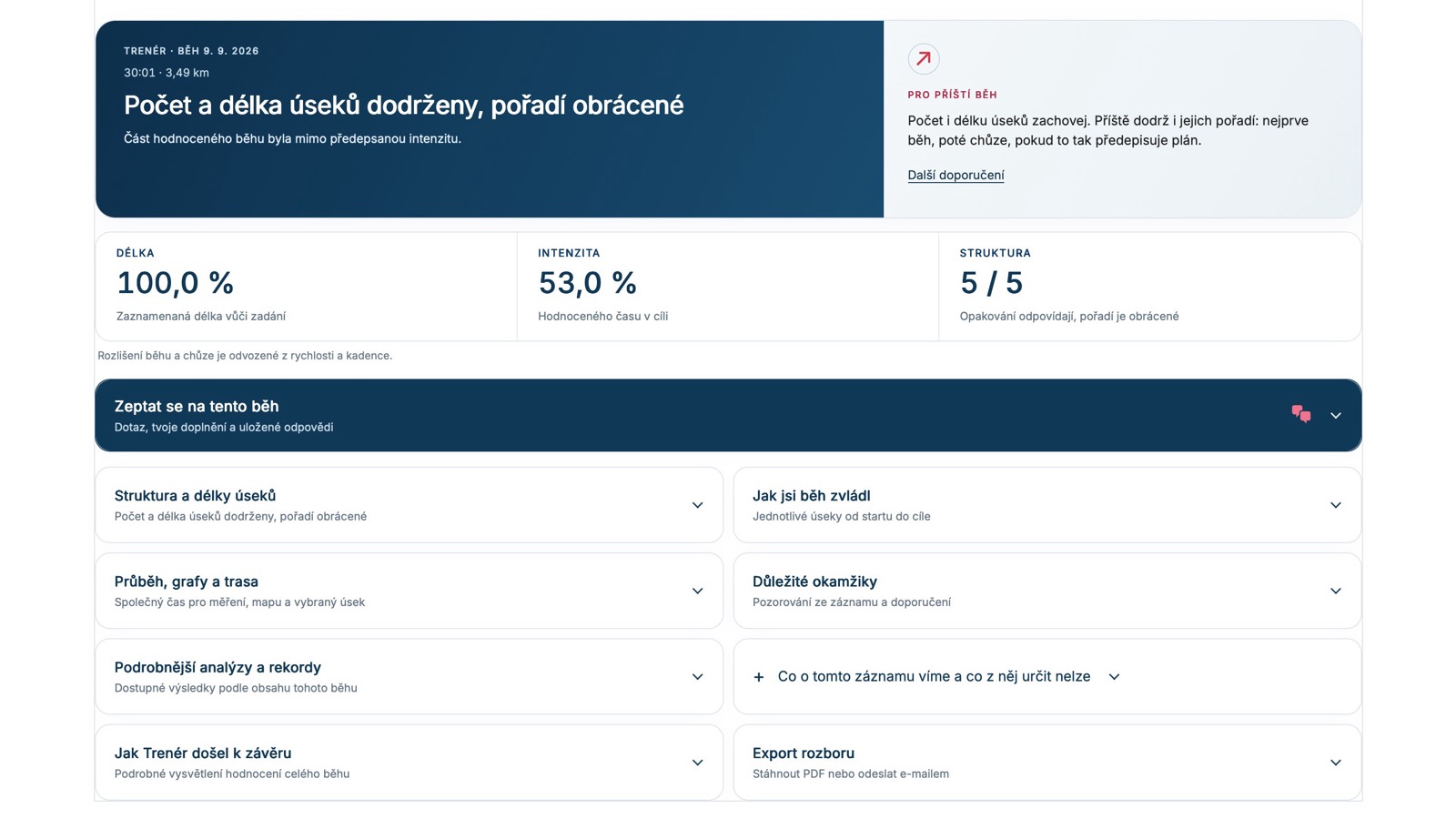
Task: Expand Struktura a délky úseků chevron
Action: click(697, 505)
